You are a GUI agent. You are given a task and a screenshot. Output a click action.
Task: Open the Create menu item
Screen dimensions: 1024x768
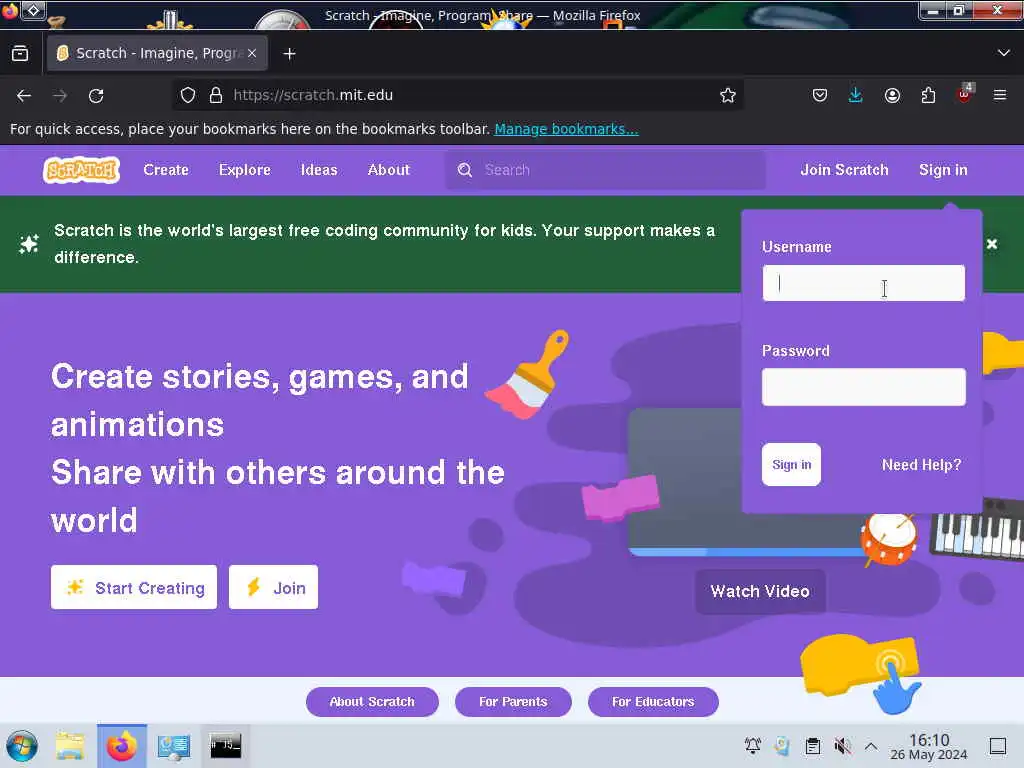tap(166, 170)
